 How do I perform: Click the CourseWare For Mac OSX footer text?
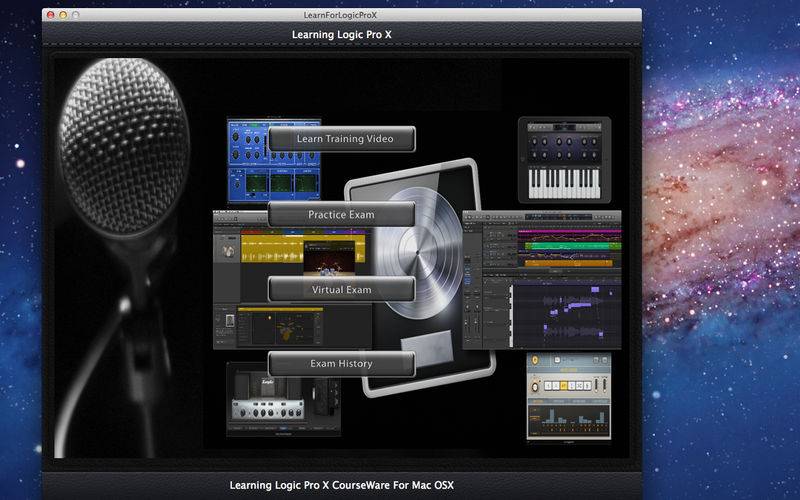tap(341, 485)
